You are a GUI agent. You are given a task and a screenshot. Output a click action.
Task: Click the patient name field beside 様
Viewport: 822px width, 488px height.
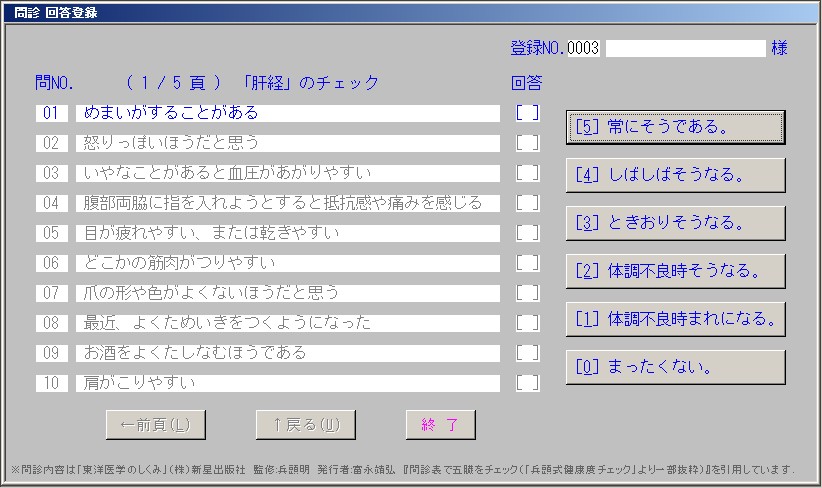(x=685, y=48)
